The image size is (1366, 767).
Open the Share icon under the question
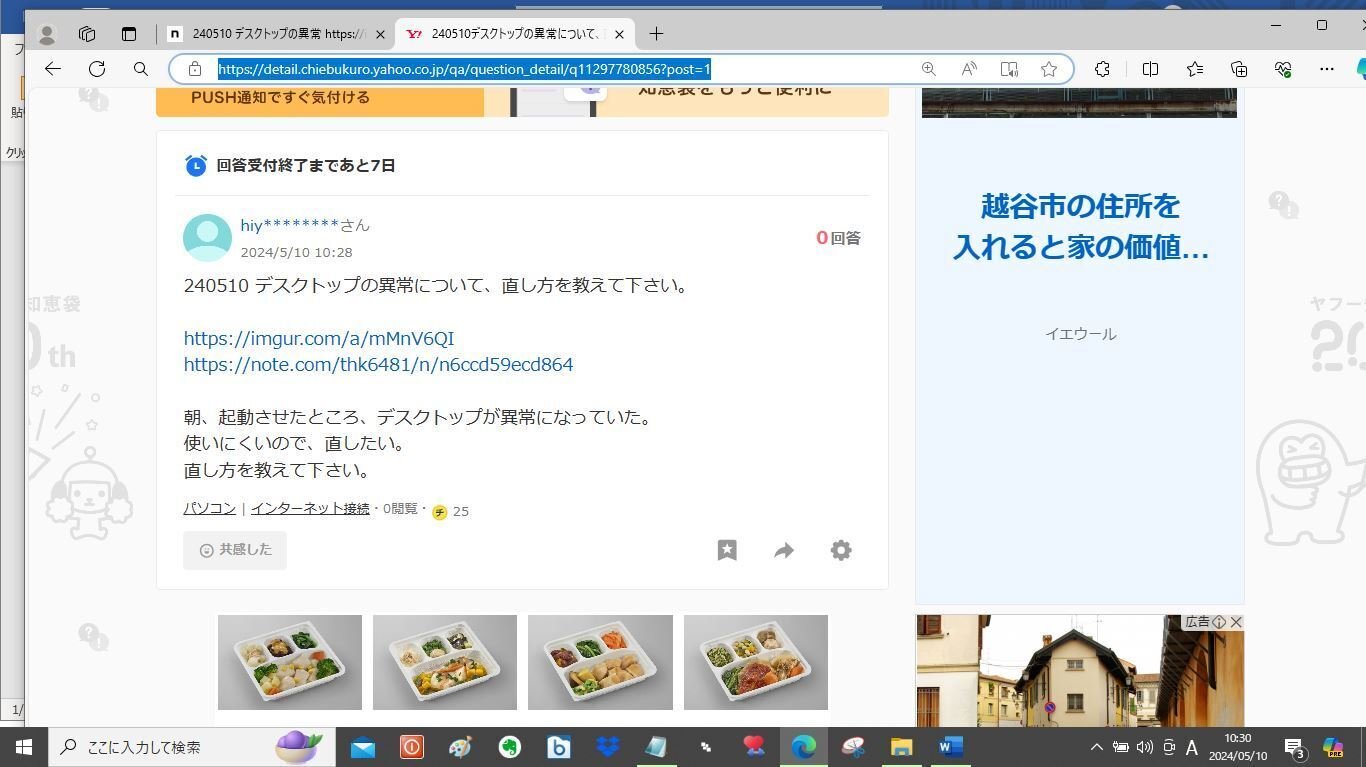[783, 550]
